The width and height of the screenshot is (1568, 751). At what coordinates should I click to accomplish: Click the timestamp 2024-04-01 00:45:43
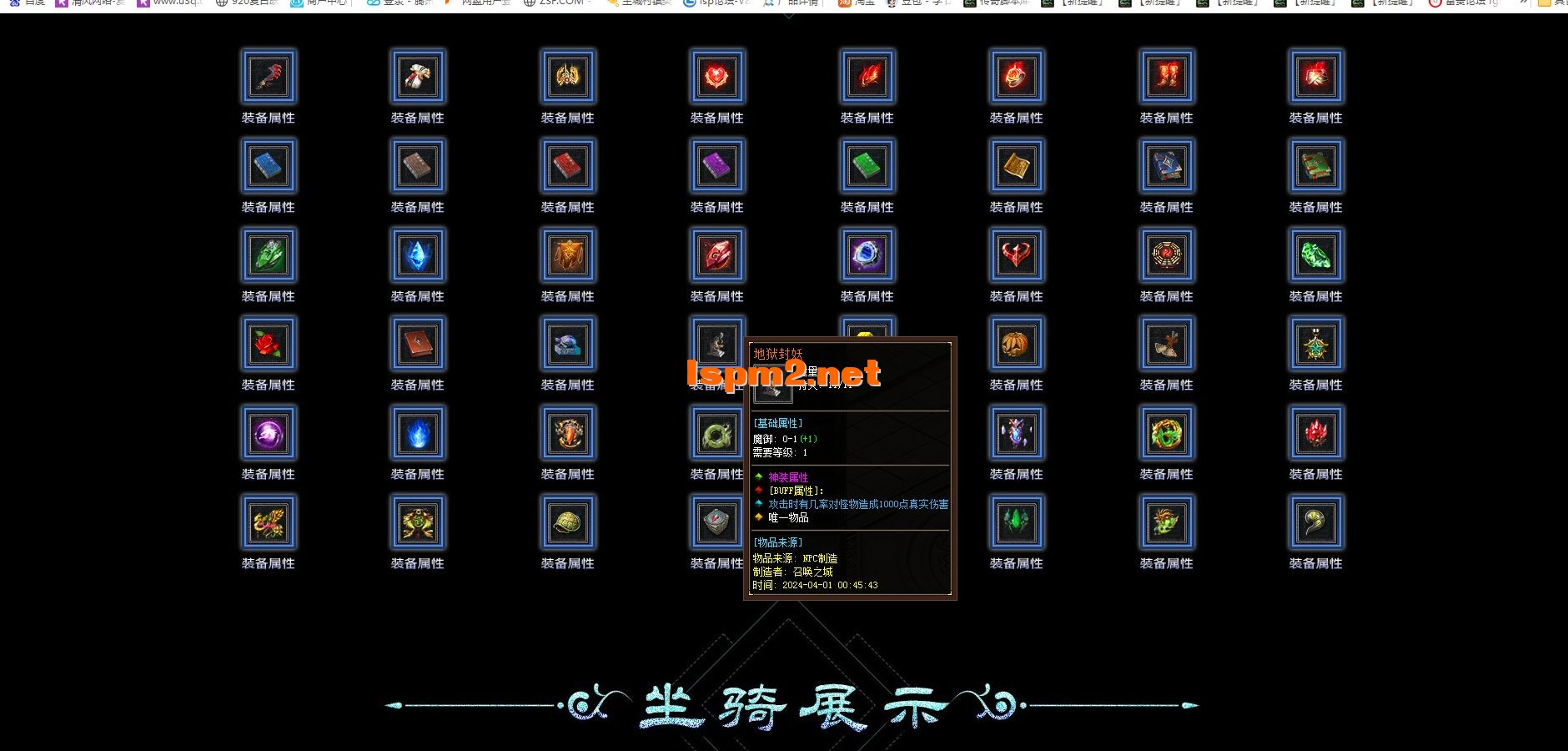point(830,586)
